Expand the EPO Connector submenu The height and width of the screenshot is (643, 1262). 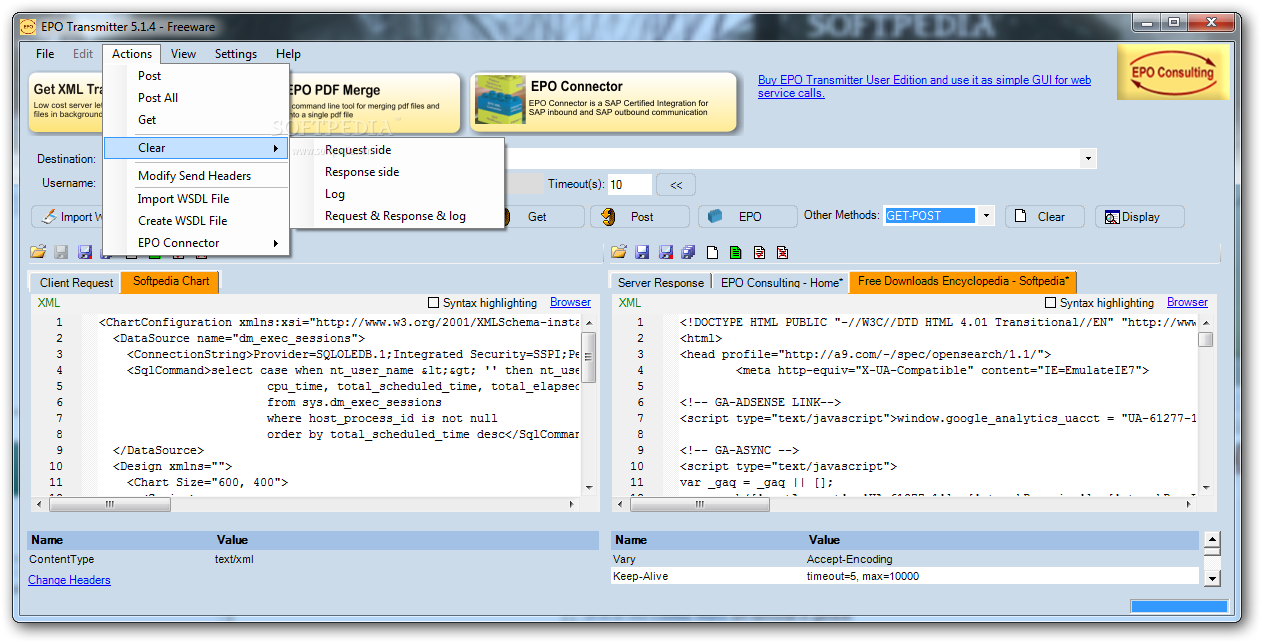[196, 242]
